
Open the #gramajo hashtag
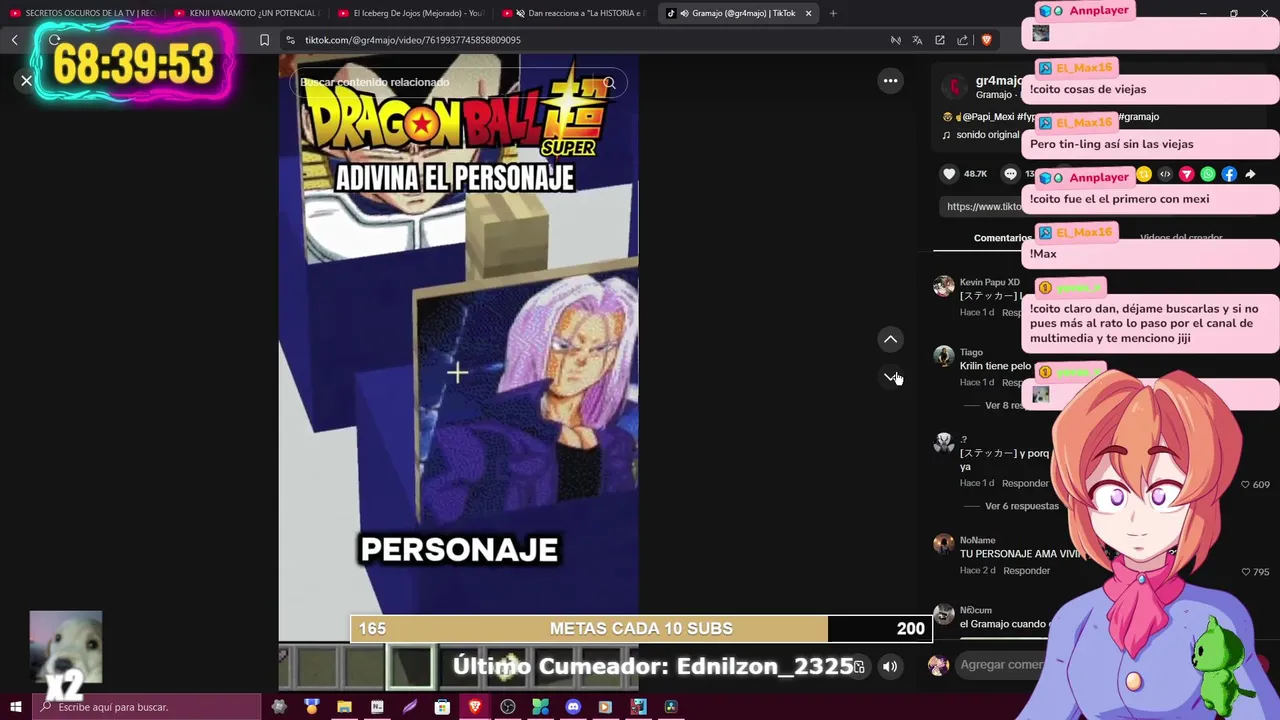click(x=1138, y=117)
